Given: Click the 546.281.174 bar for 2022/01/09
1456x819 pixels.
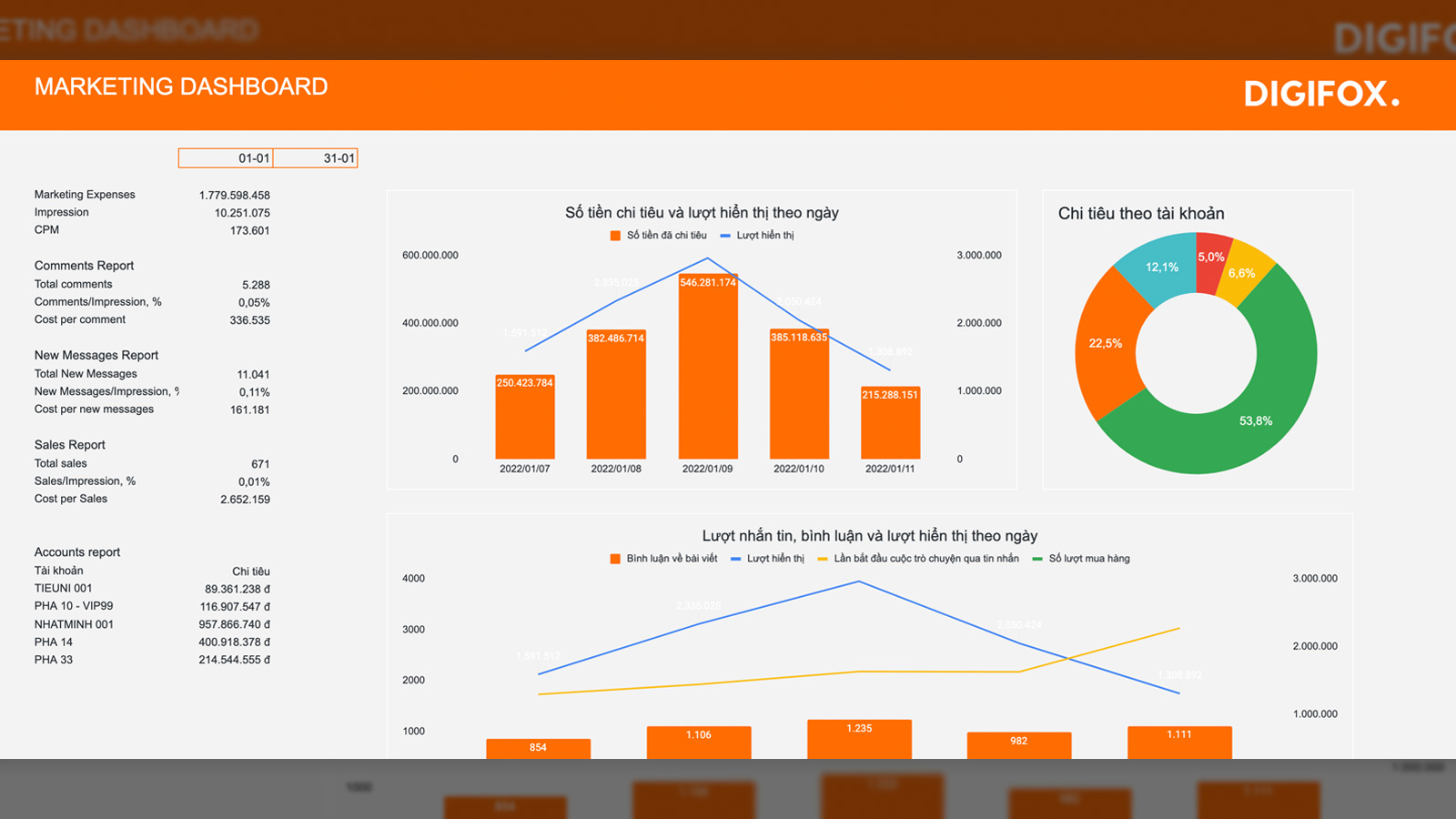Looking at the screenshot, I should point(707,364).
